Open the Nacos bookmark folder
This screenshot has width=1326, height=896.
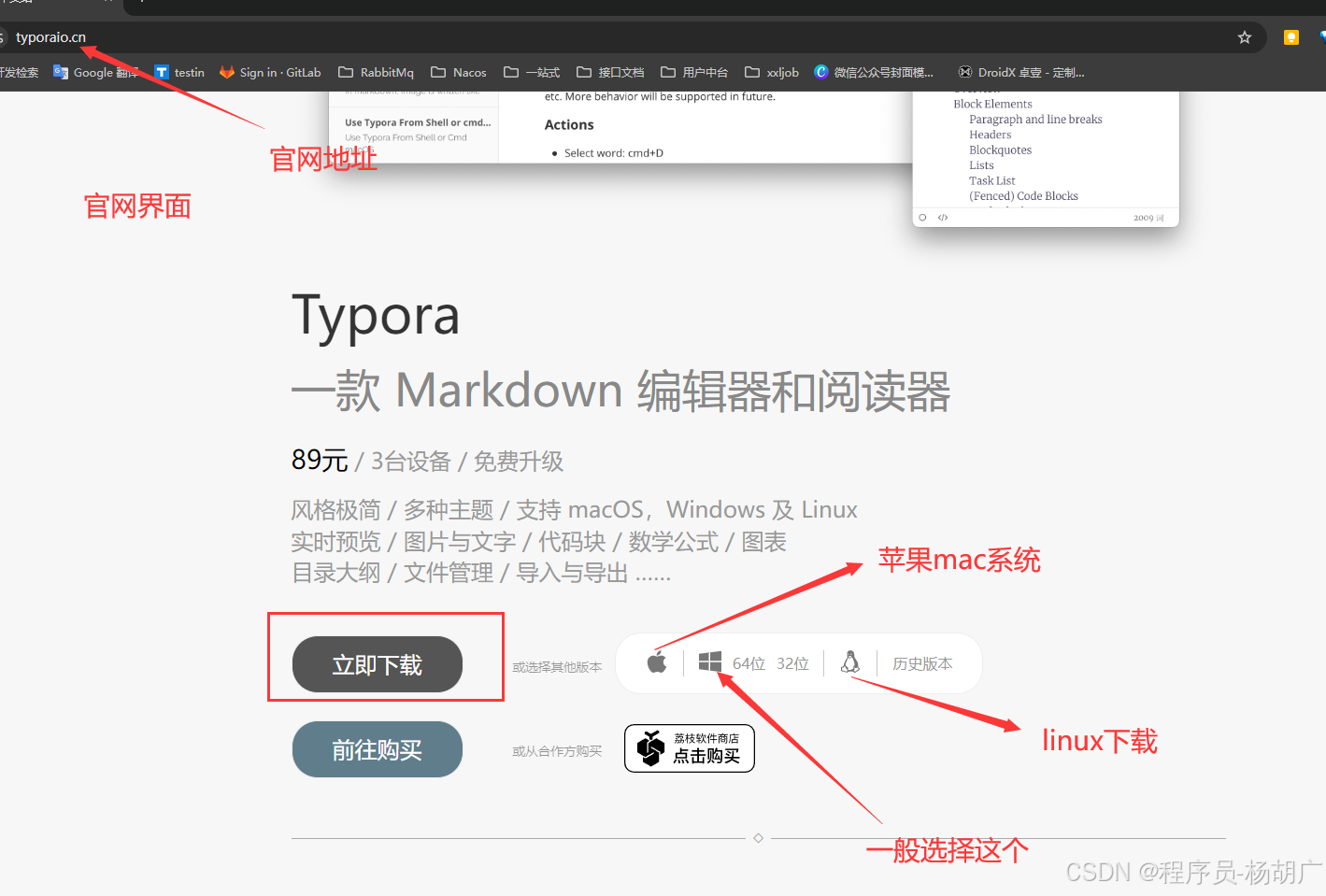pos(459,72)
